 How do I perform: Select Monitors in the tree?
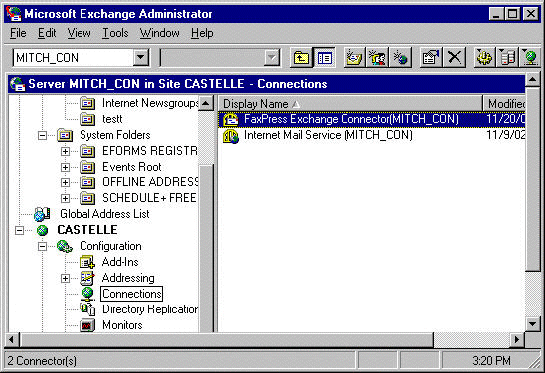pos(122,325)
